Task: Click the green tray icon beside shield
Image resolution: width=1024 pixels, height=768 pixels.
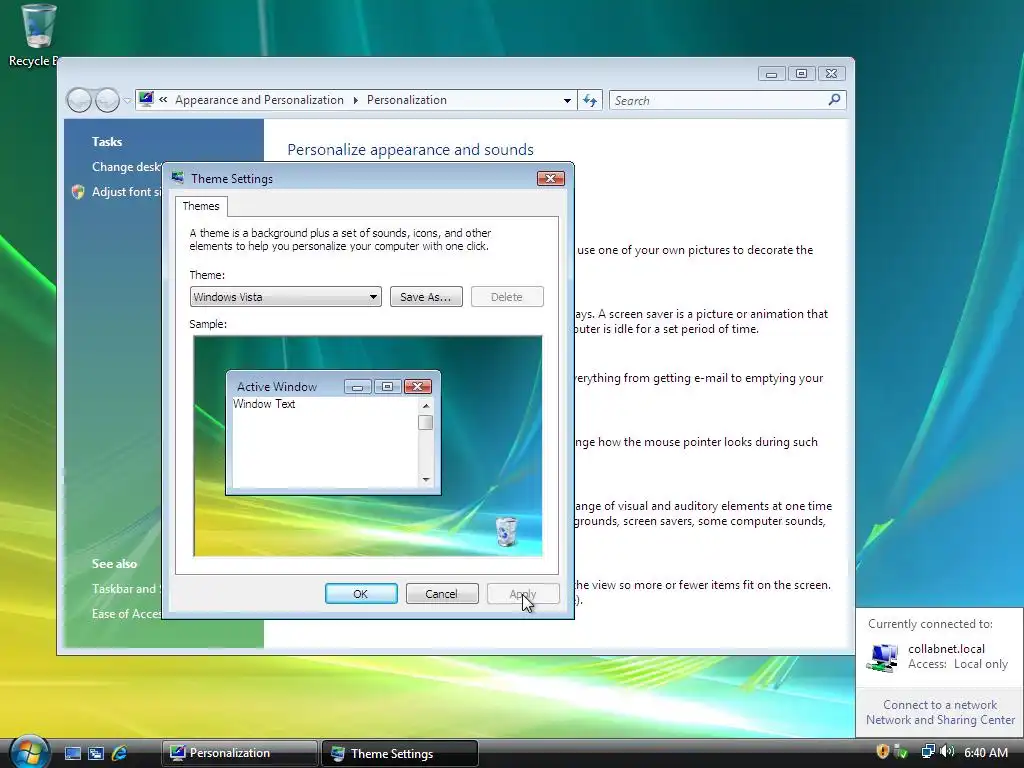Action: click(x=901, y=752)
